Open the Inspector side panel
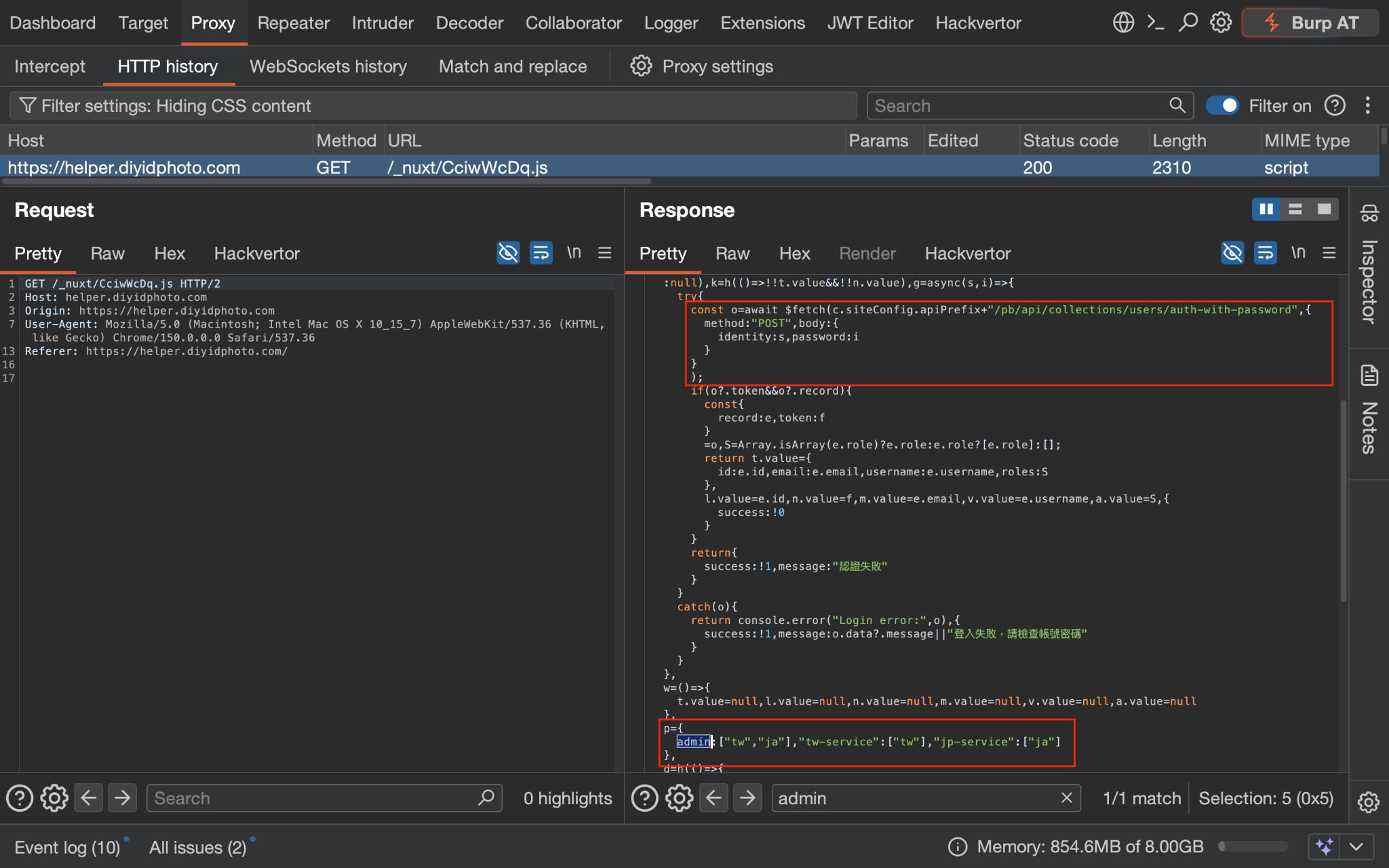The height and width of the screenshot is (868, 1389). pyautogui.click(x=1369, y=266)
